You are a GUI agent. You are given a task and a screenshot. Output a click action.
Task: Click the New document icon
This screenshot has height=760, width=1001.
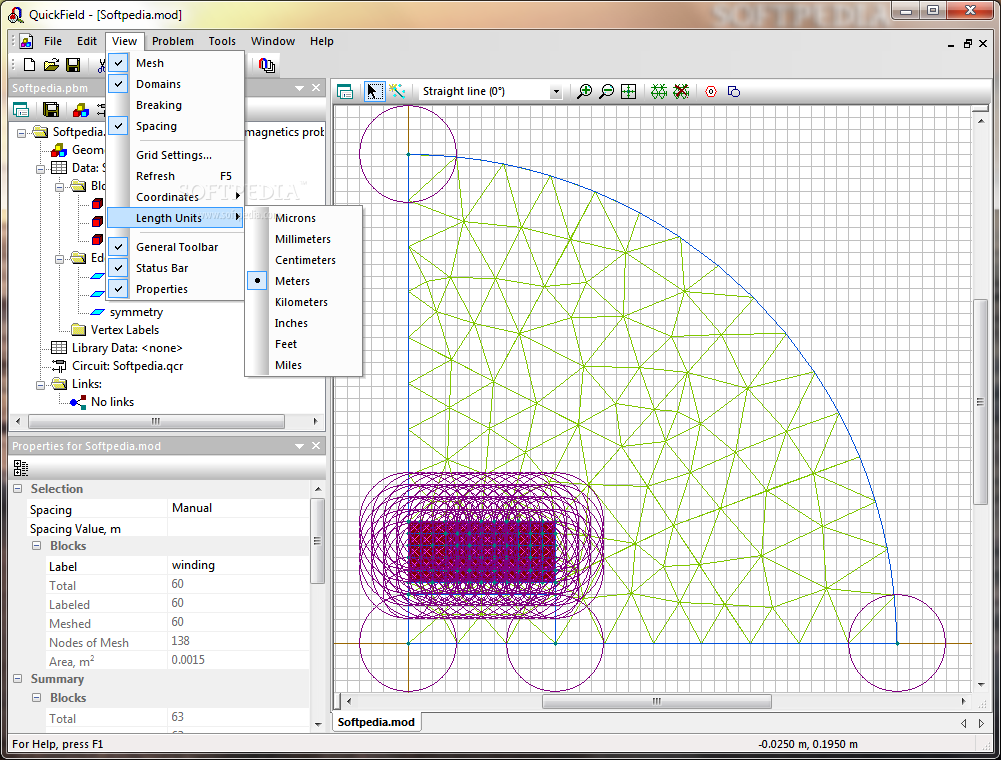coord(29,65)
